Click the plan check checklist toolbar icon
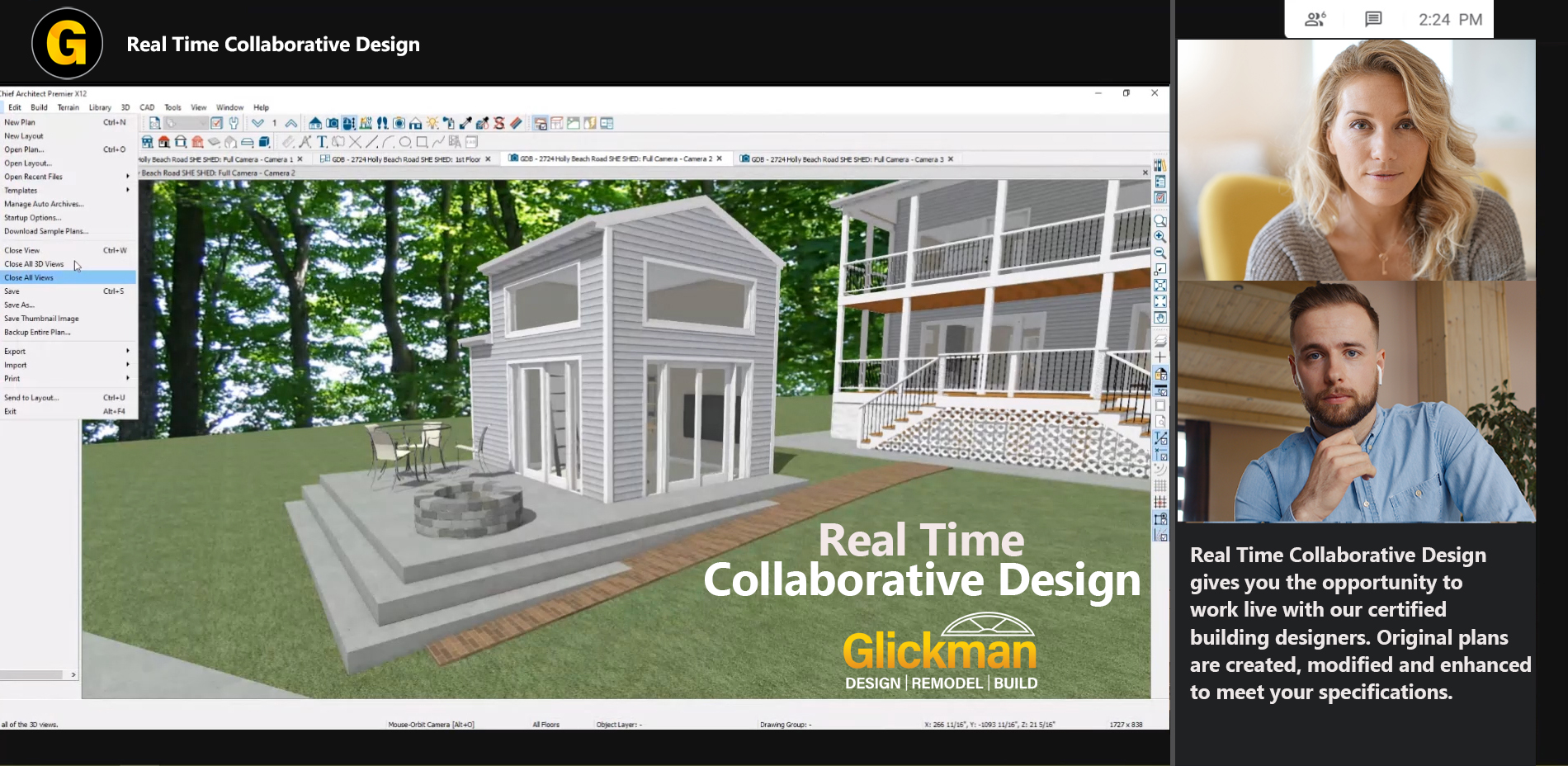 point(216,123)
